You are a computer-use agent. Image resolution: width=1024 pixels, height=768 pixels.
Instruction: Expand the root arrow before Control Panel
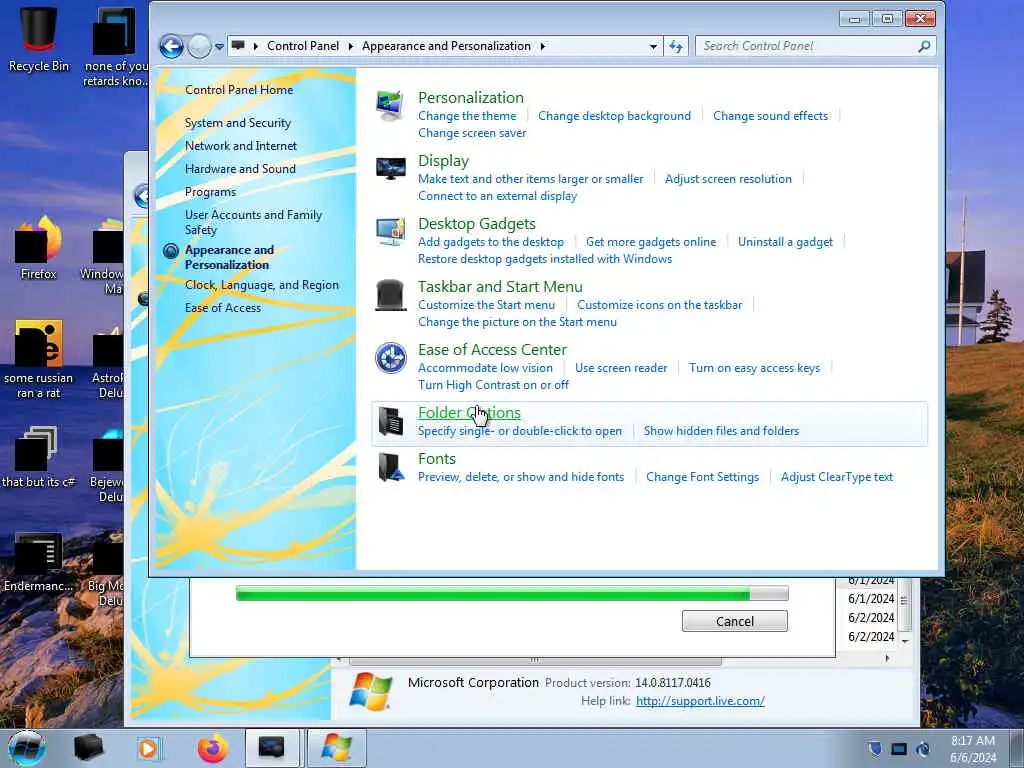click(255, 46)
